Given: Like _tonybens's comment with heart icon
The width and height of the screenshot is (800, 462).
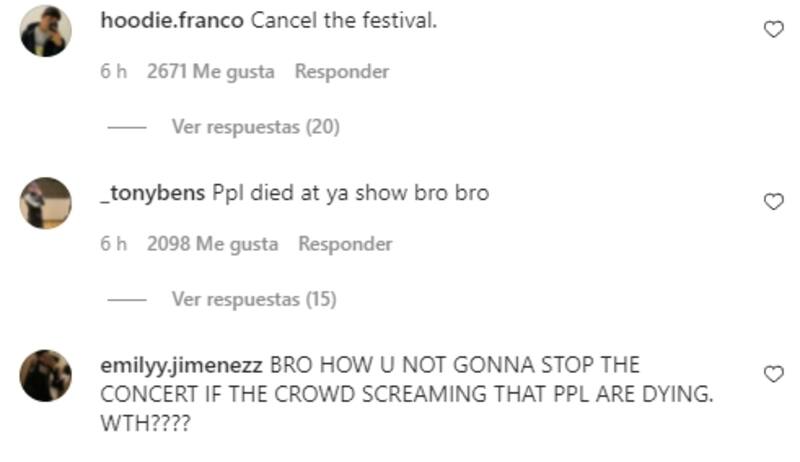Looking at the screenshot, I should click(x=773, y=202).
